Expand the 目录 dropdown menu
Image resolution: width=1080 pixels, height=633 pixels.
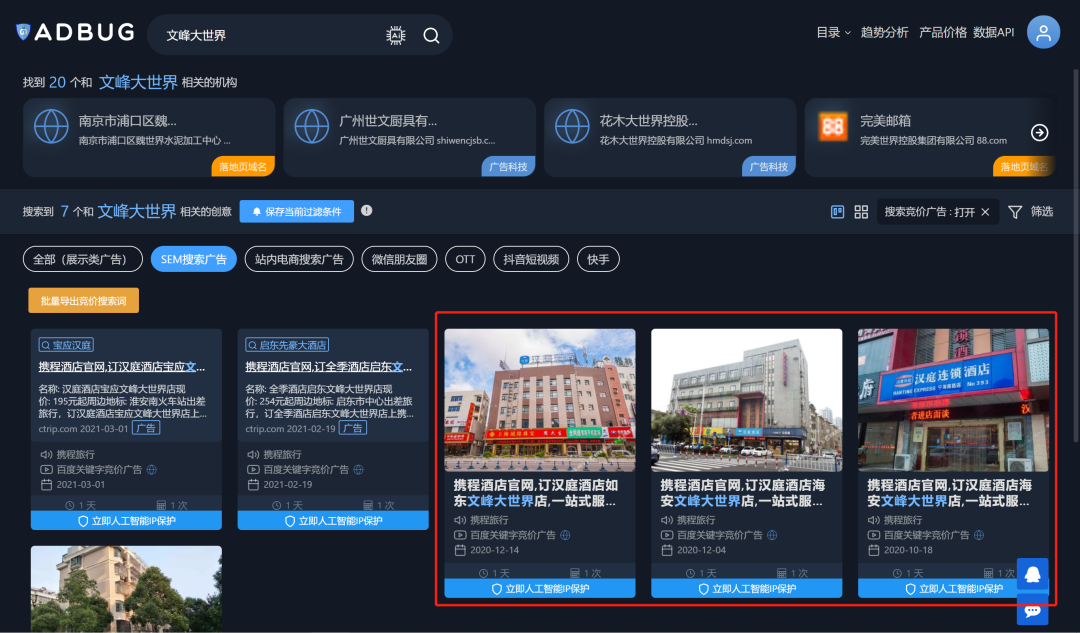[x=833, y=32]
